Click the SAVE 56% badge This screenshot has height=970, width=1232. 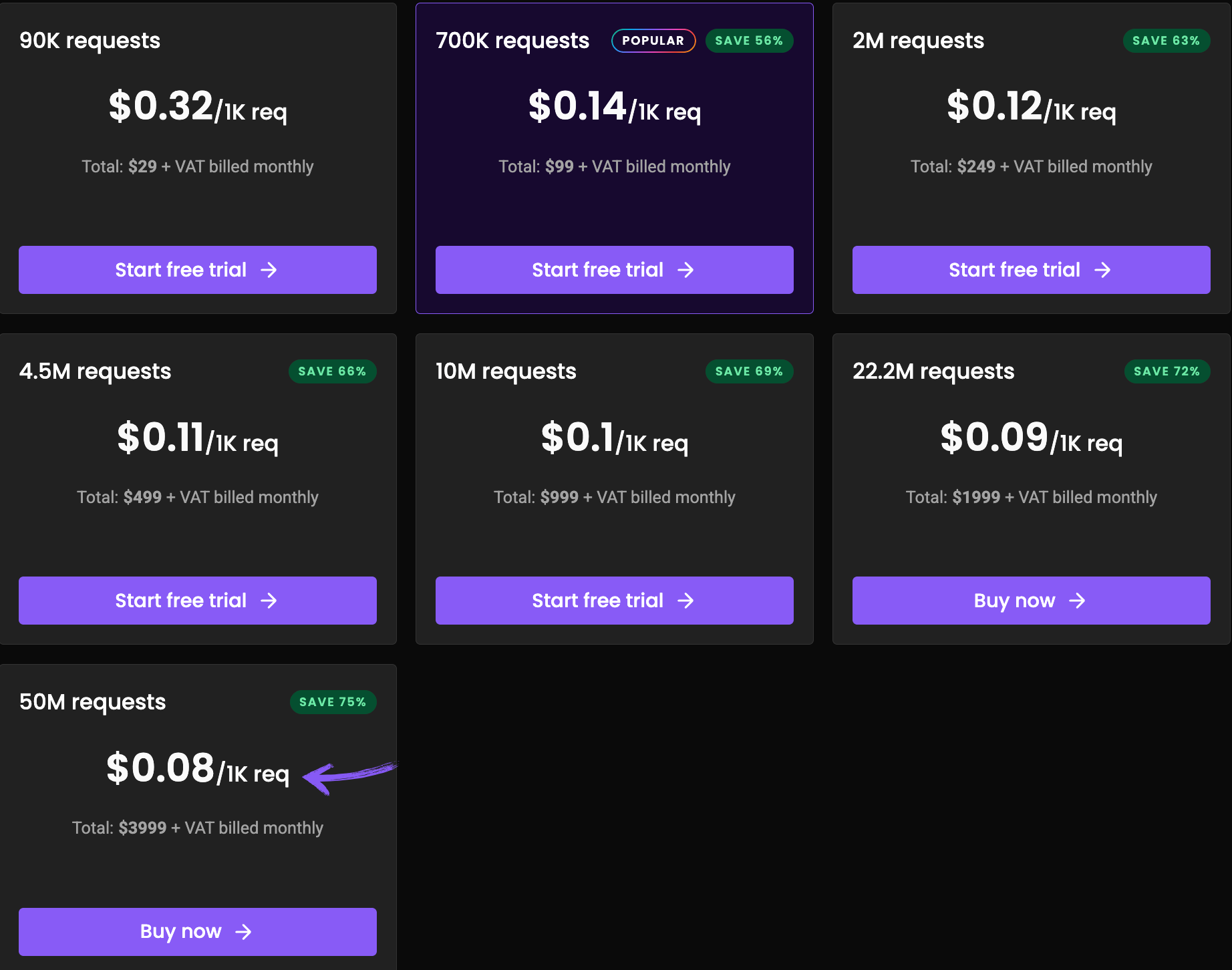tap(749, 41)
